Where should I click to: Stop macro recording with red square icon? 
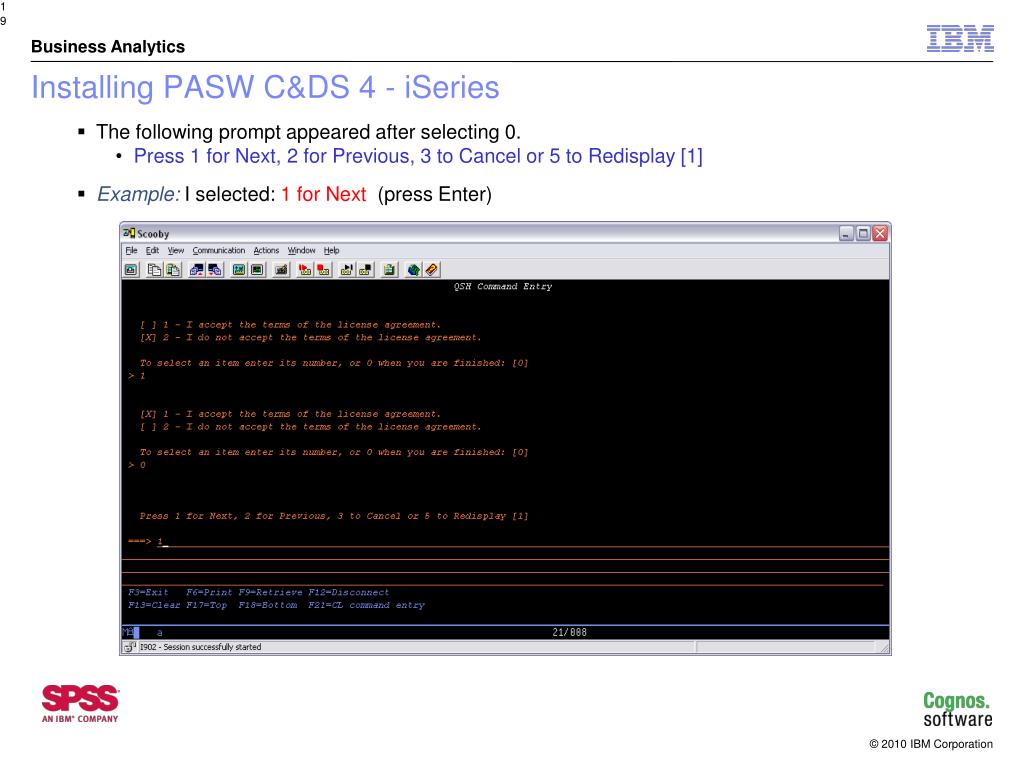(323, 270)
